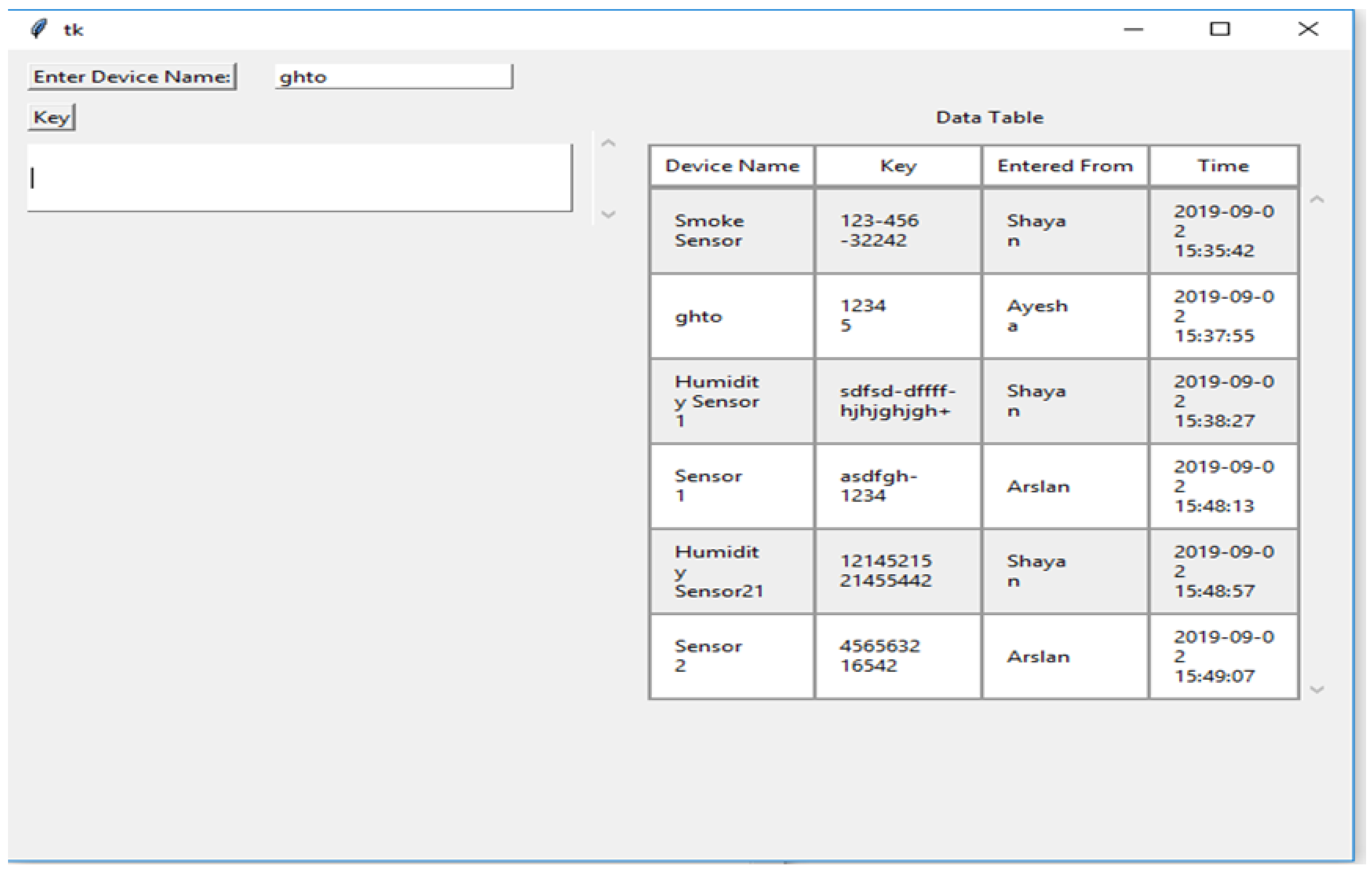This screenshot has width=1372, height=871.
Task: Click the asdfgh-1234 key cell
Action: [898, 486]
